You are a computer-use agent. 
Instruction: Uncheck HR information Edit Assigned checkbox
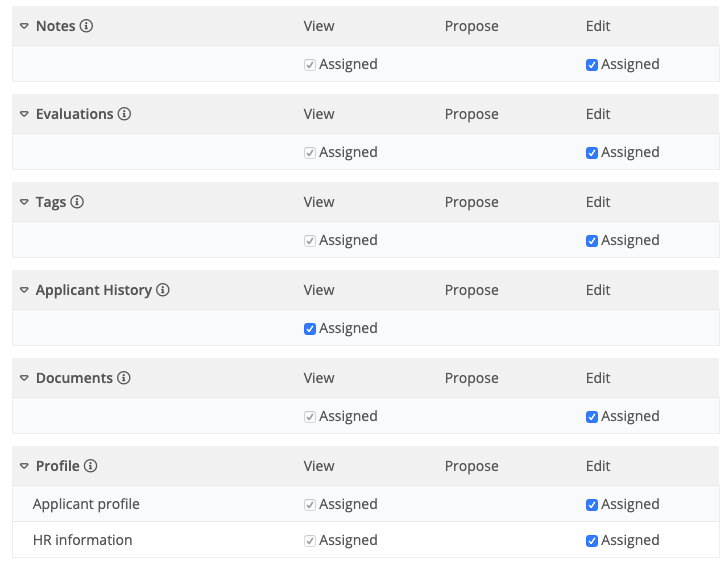click(592, 541)
